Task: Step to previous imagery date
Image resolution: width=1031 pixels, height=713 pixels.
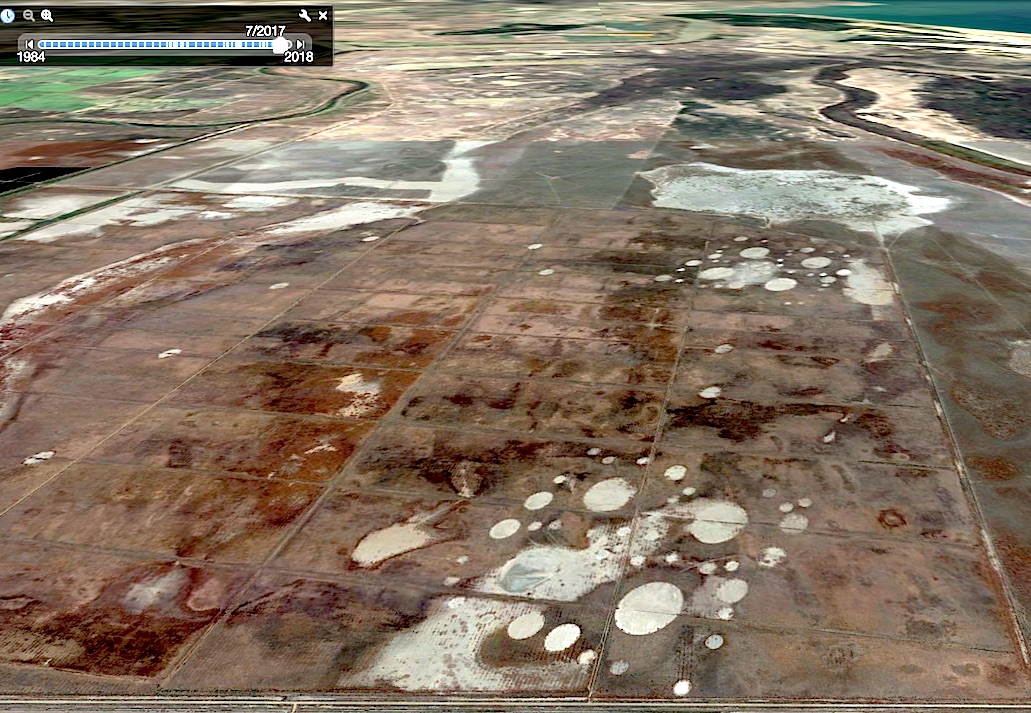Action: 29,44
